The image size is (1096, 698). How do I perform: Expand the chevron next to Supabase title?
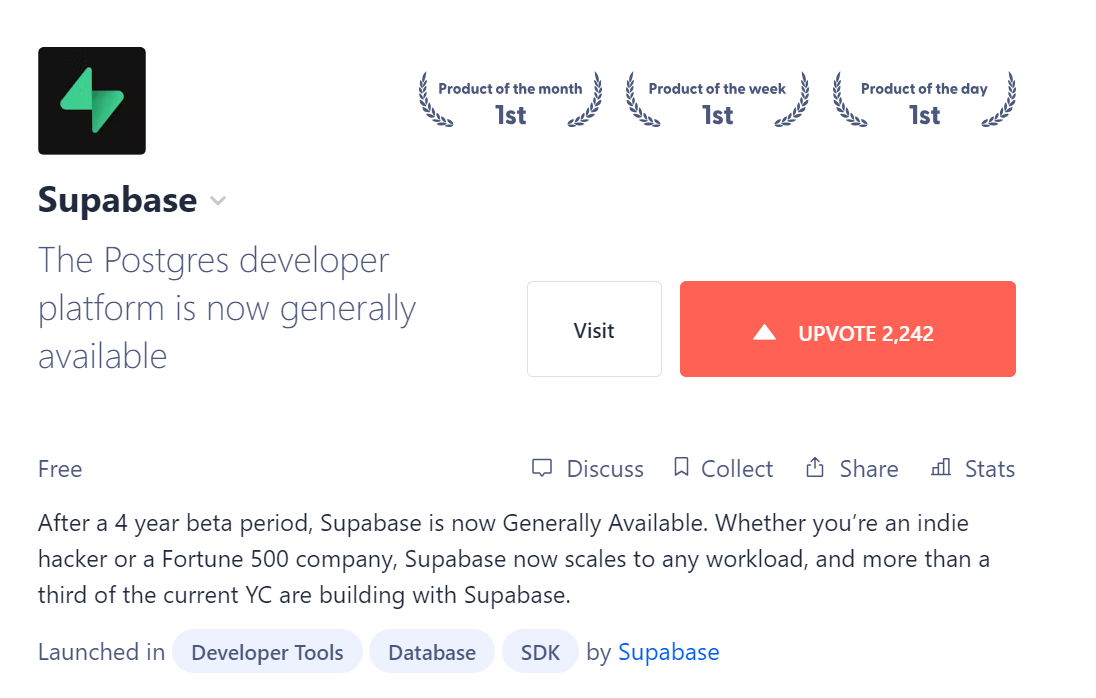(218, 201)
